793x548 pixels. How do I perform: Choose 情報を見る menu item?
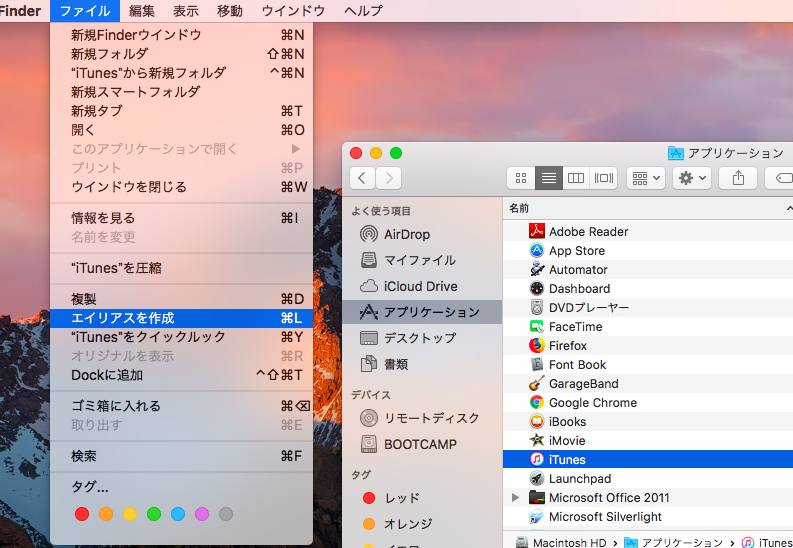point(182,218)
